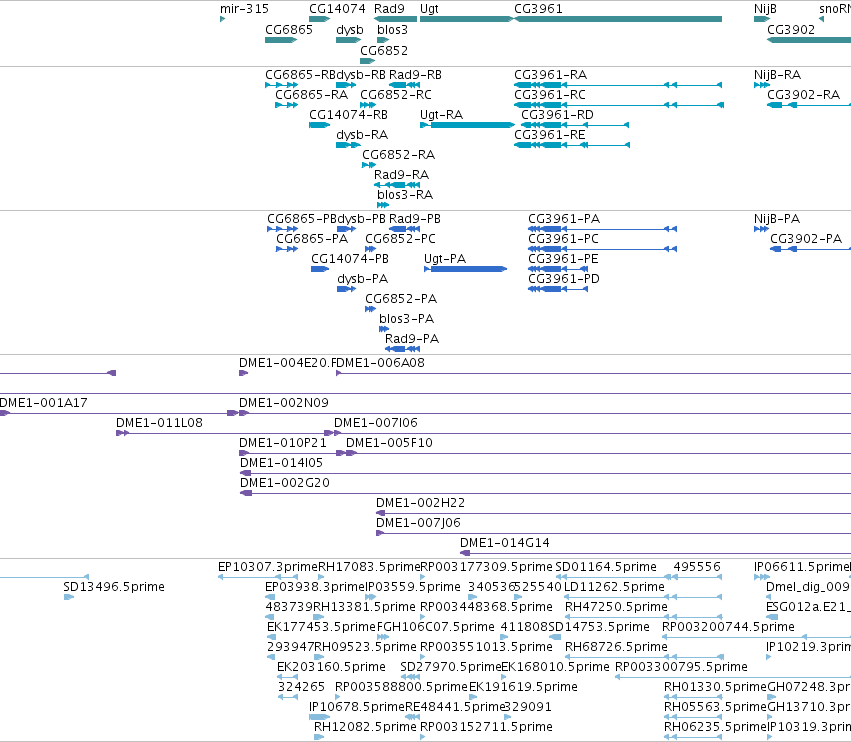This screenshot has height=742, width=851.
Task: Click EST EK203160.5prime
Action: 331,667
